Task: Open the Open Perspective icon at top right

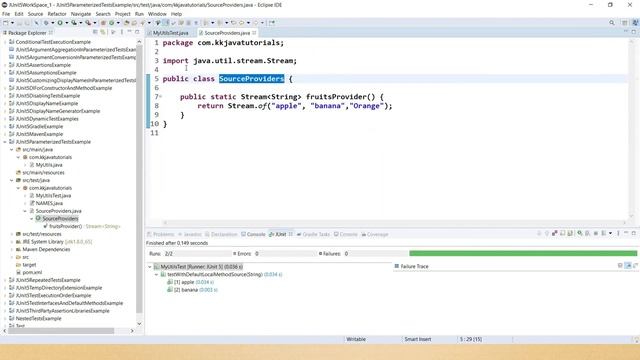Action: 624,23
